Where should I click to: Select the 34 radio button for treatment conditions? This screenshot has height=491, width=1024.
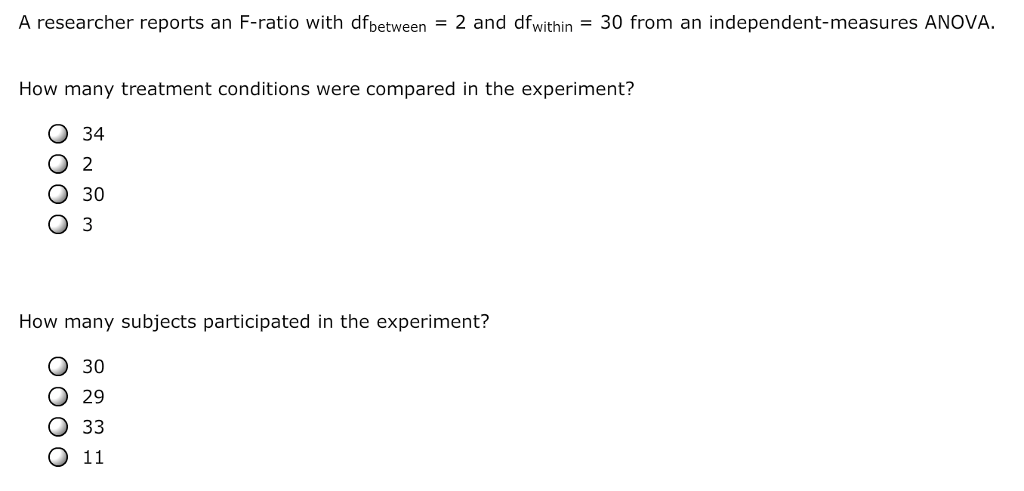tap(59, 134)
